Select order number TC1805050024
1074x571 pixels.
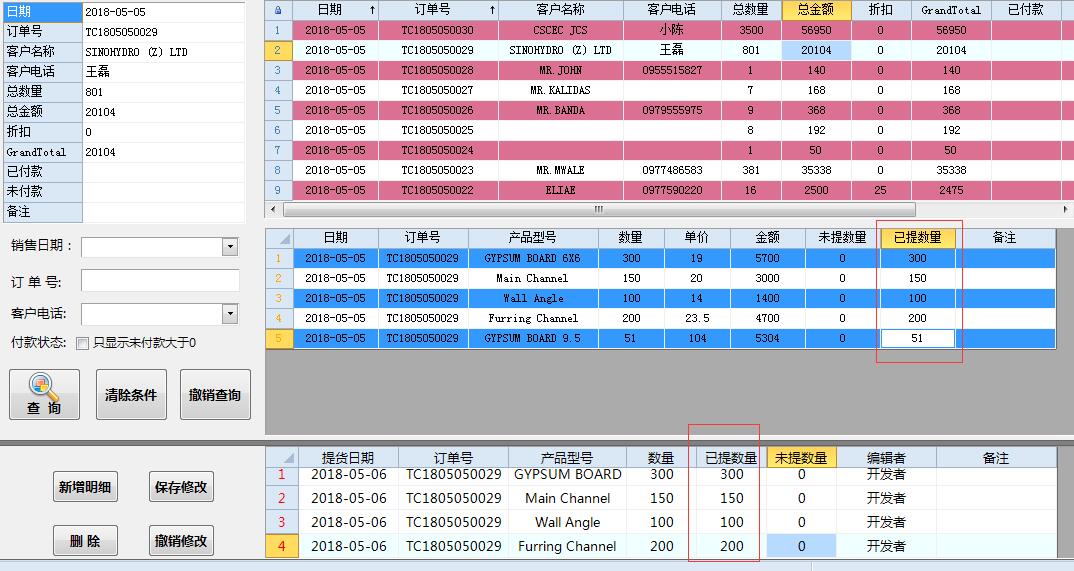click(437, 150)
